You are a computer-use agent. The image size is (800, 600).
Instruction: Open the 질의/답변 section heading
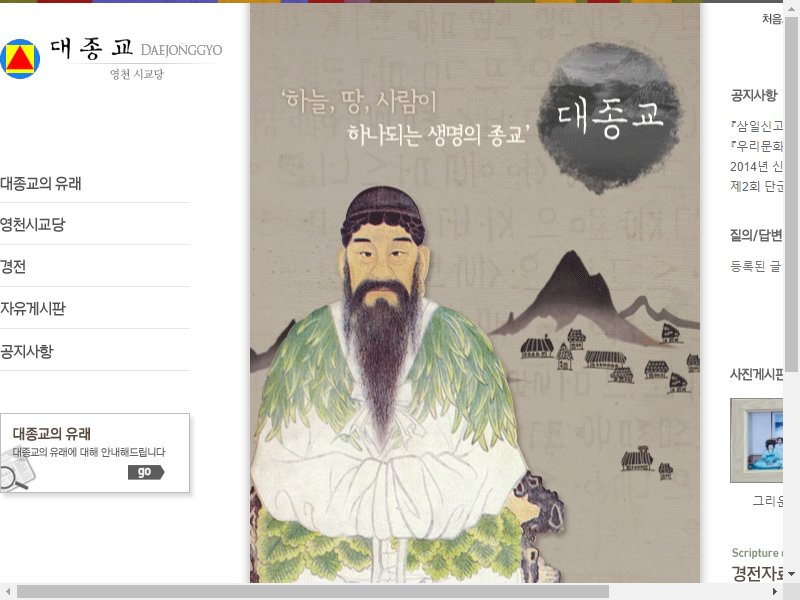tap(756, 235)
